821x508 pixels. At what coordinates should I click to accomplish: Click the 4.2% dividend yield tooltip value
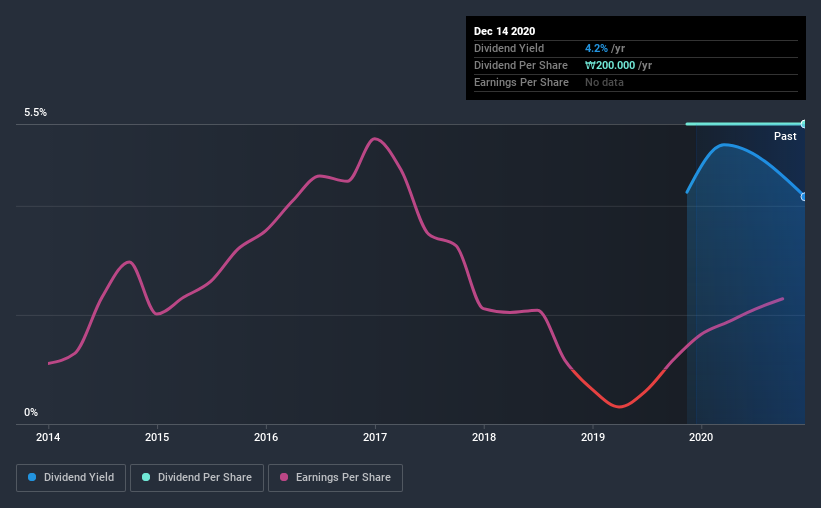tap(599, 48)
